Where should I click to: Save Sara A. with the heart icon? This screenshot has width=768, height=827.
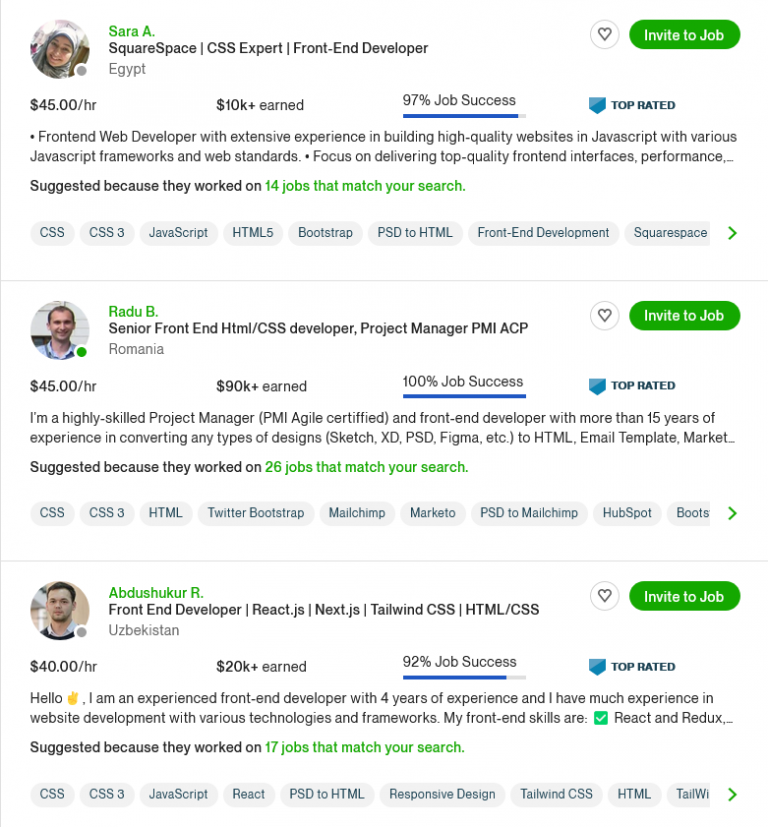coord(604,35)
